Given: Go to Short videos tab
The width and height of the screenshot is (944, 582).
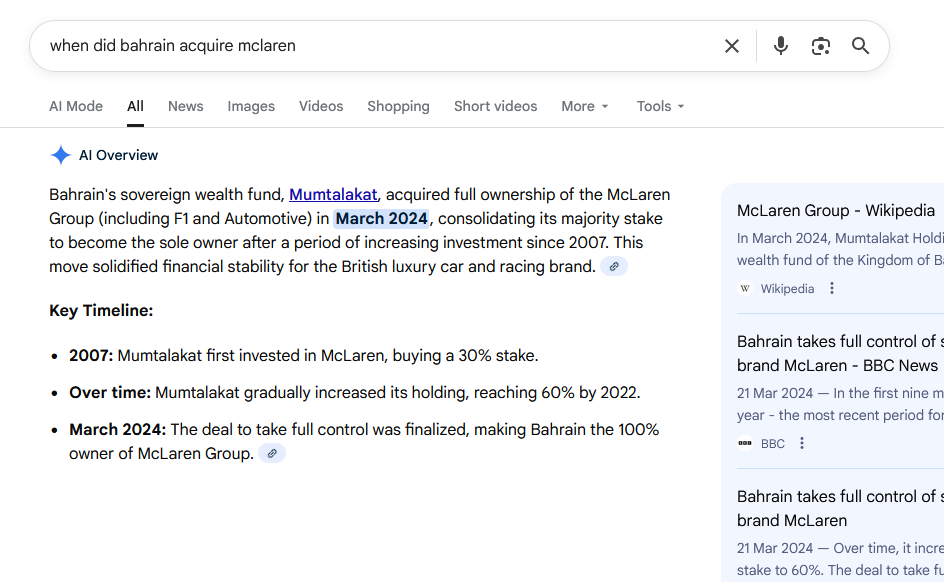Looking at the screenshot, I should tap(495, 106).
